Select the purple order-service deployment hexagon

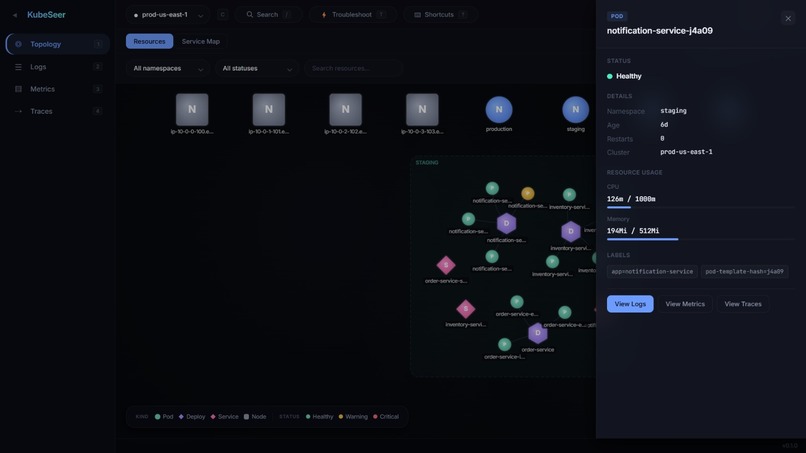click(x=538, y=333)
